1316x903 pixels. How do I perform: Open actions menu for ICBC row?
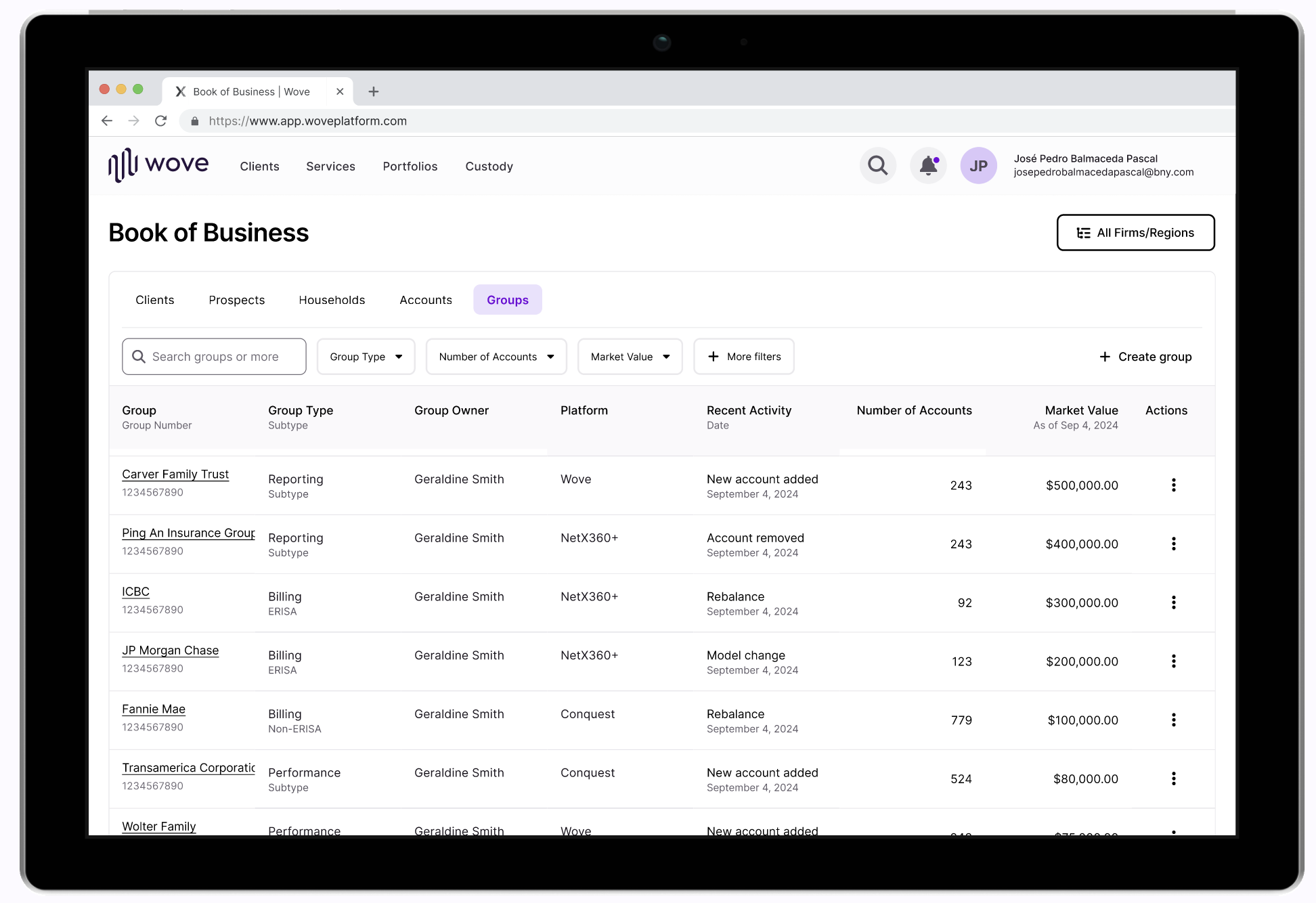[x=1173, y=602]
